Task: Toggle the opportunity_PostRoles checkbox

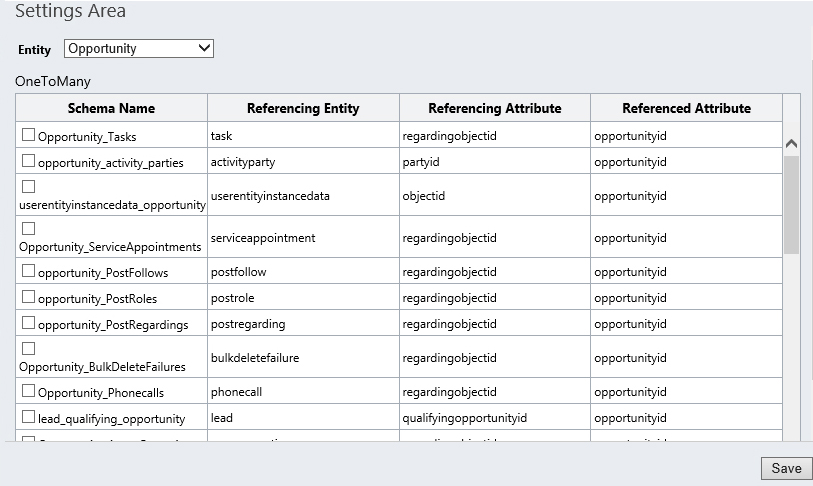Action: point(29,297)
